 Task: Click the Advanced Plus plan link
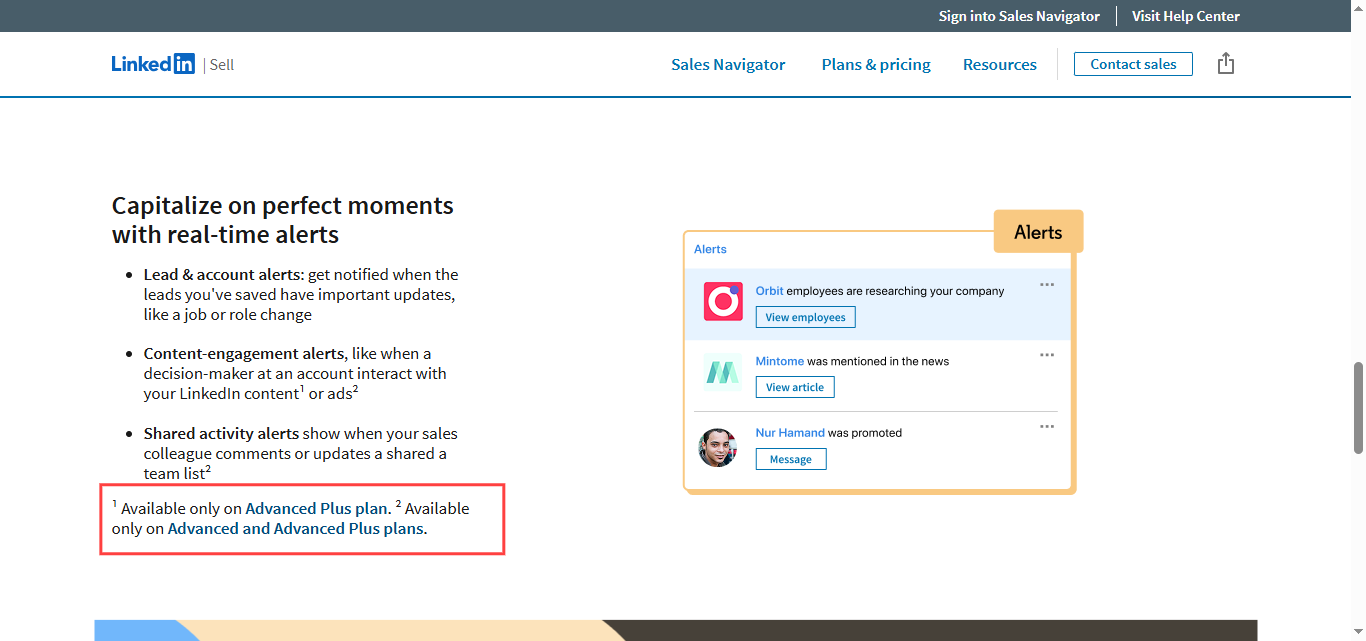(x=316, y=508)
